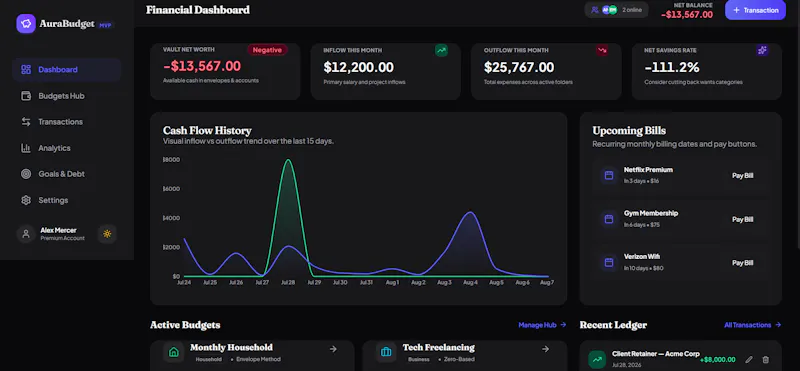Click the purple sparkle icon on Net Savings Rate
The width and height of the screenshot is (800, 371).
click(762, 50)
